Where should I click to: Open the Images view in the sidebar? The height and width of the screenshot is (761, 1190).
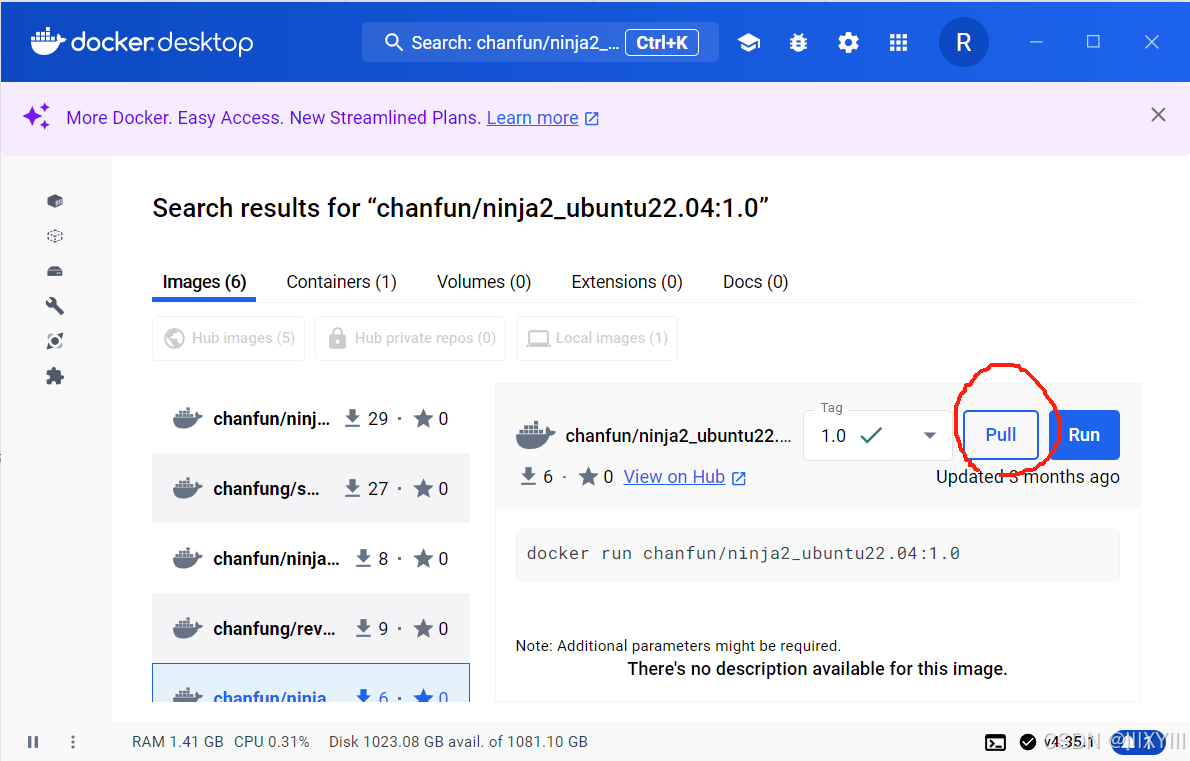[x=55, y=235]
